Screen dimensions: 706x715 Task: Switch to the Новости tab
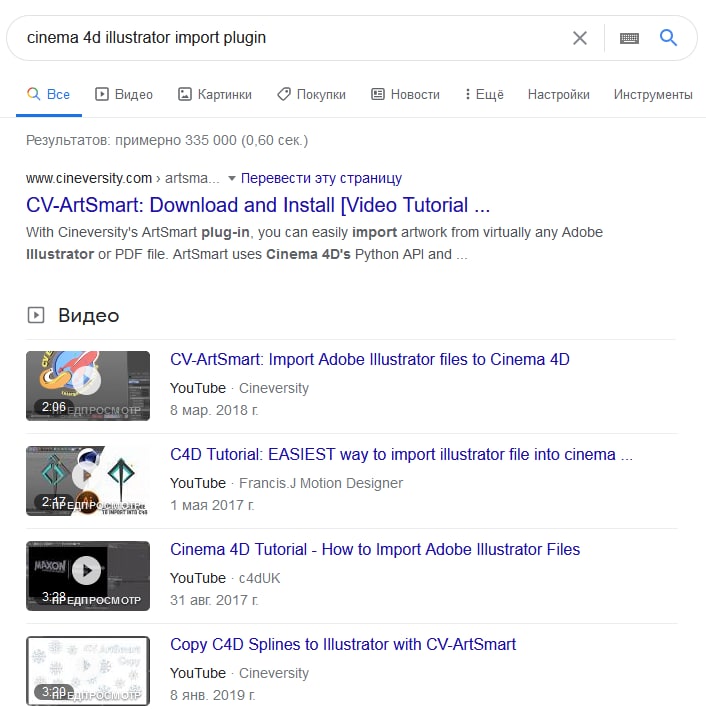(405, 94)
